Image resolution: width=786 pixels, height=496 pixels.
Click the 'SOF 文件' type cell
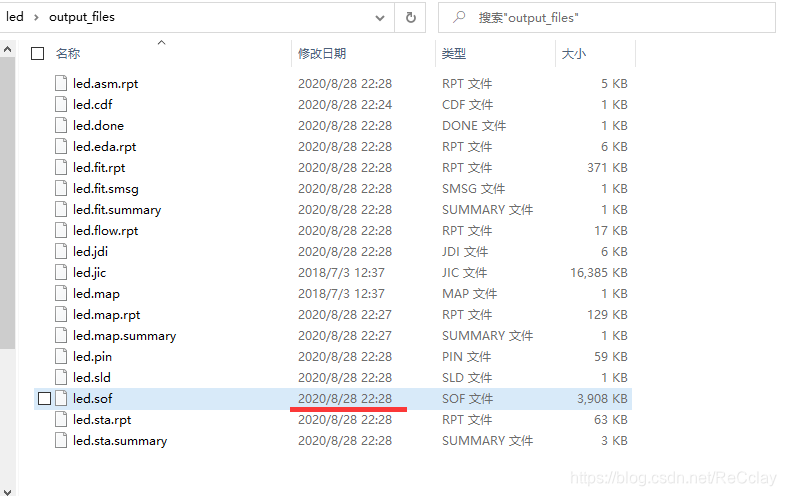pos(467,399)
